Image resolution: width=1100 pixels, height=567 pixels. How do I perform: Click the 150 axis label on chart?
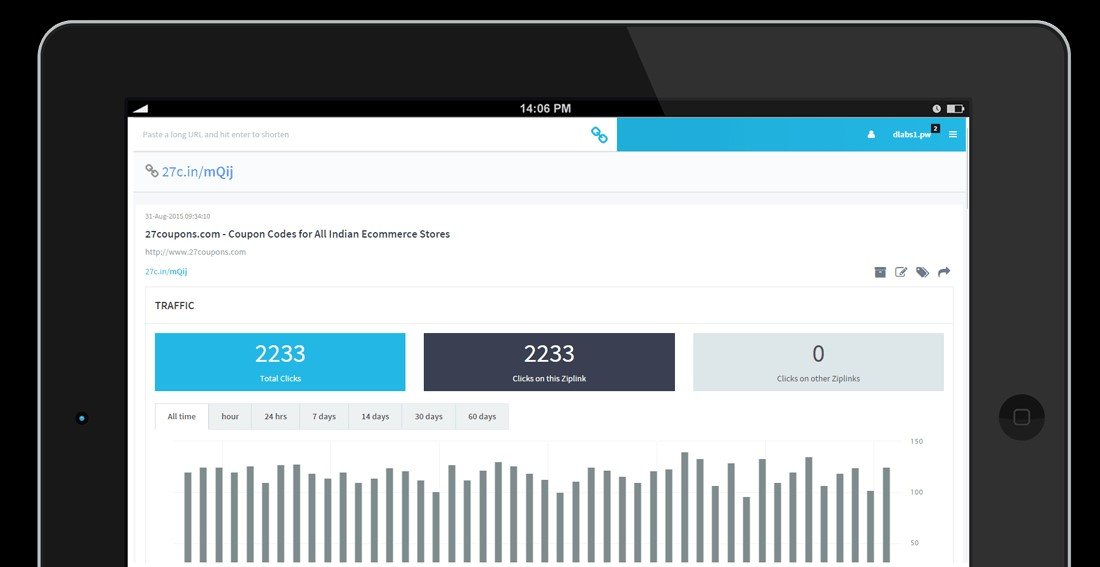pos(916,441)
